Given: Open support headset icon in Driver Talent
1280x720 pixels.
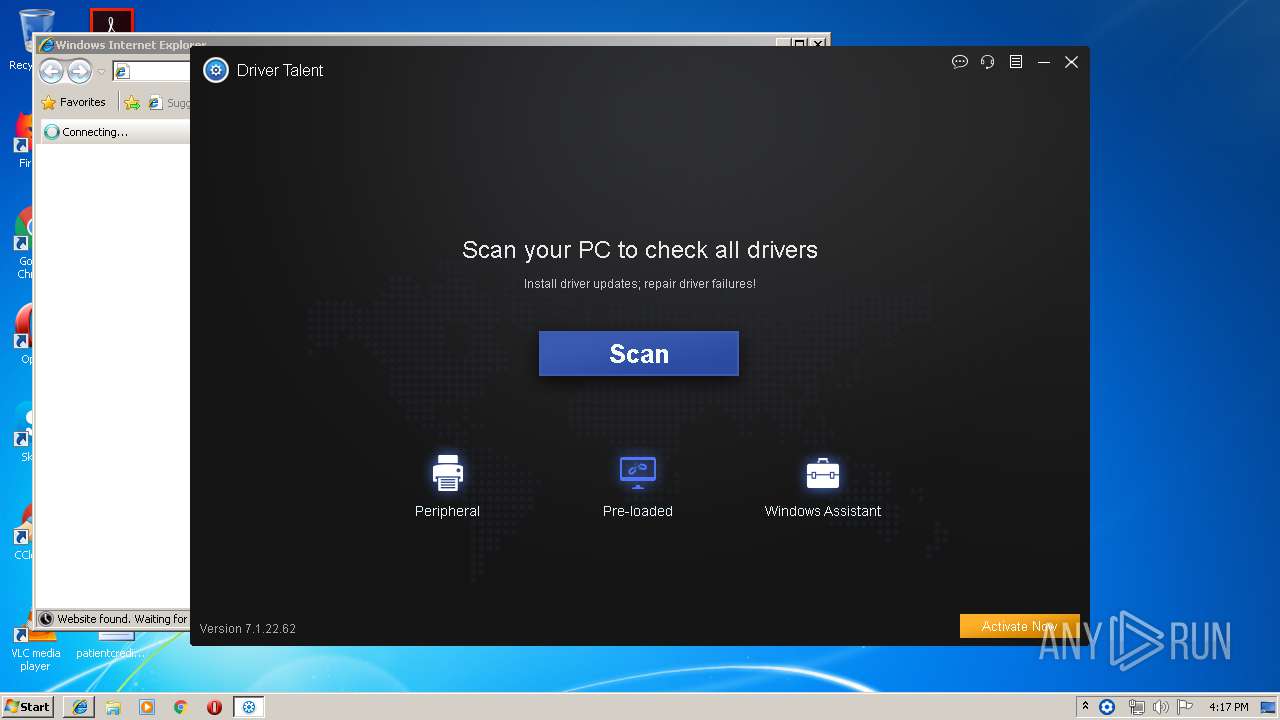Looking at the screenshot, I should click(988, 62).
